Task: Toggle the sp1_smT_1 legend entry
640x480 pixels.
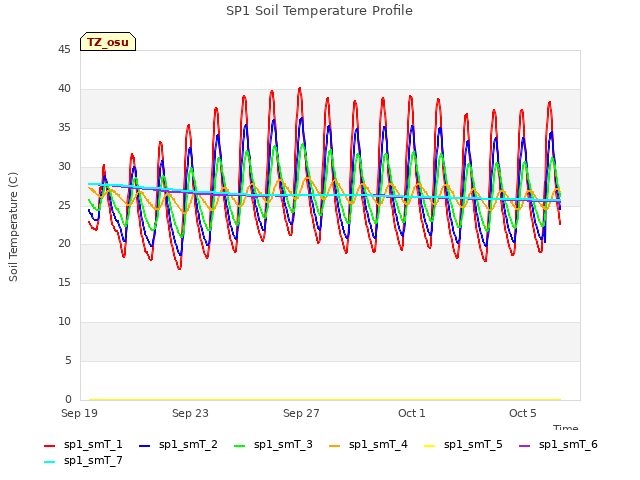Action: tap(83, 444)
